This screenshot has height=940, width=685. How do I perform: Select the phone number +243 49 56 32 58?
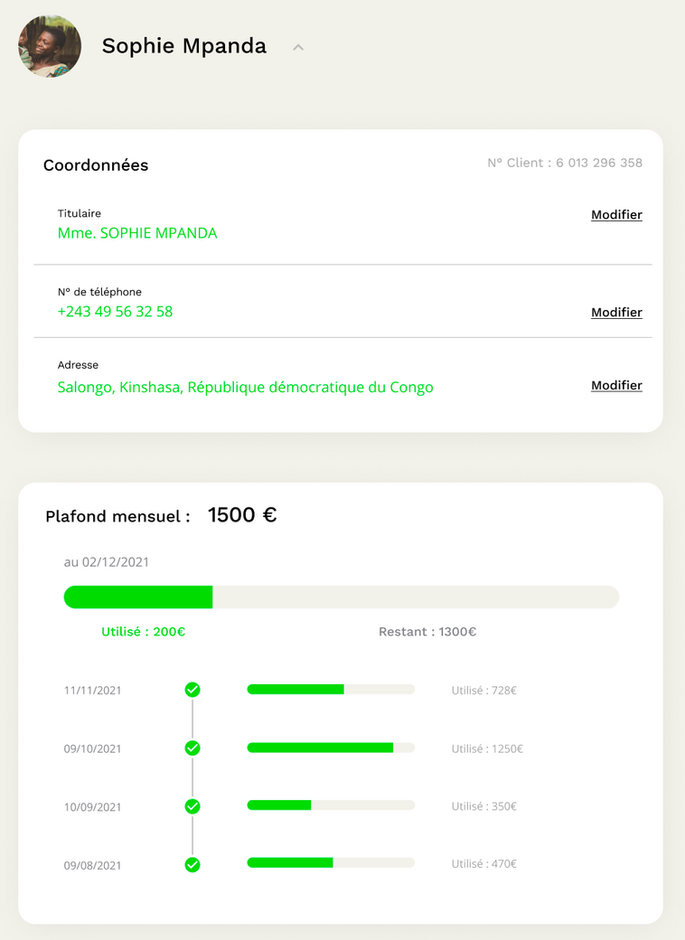pos(115,312)
